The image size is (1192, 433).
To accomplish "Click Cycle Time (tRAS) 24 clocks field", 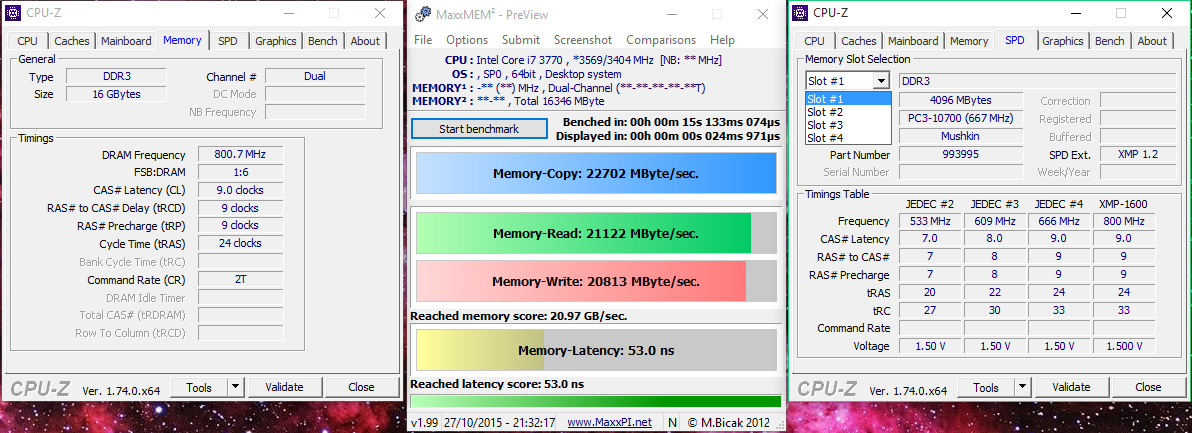I will (240, 243).
